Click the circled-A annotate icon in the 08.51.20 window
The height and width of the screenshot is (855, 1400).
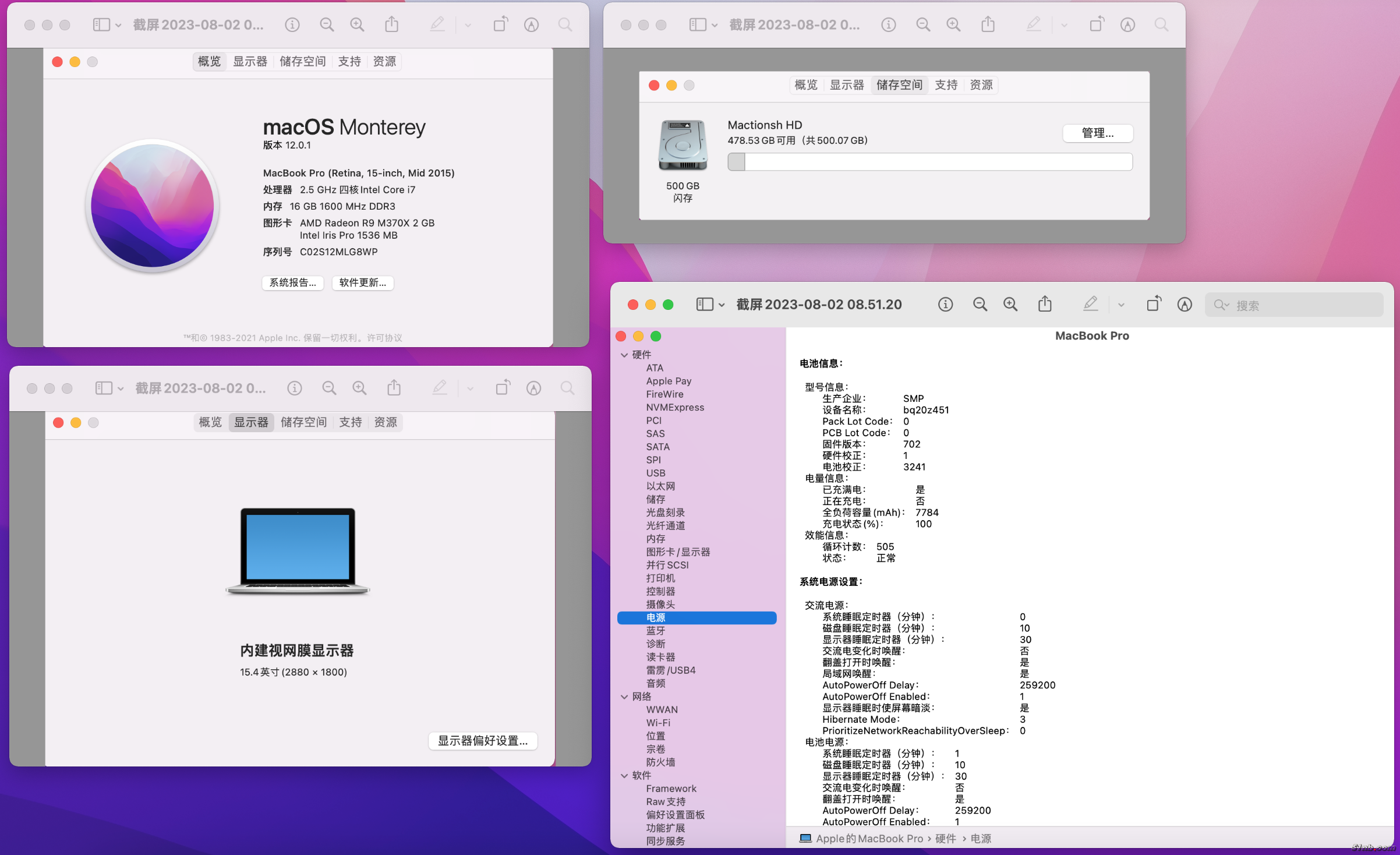(1185, 305)
